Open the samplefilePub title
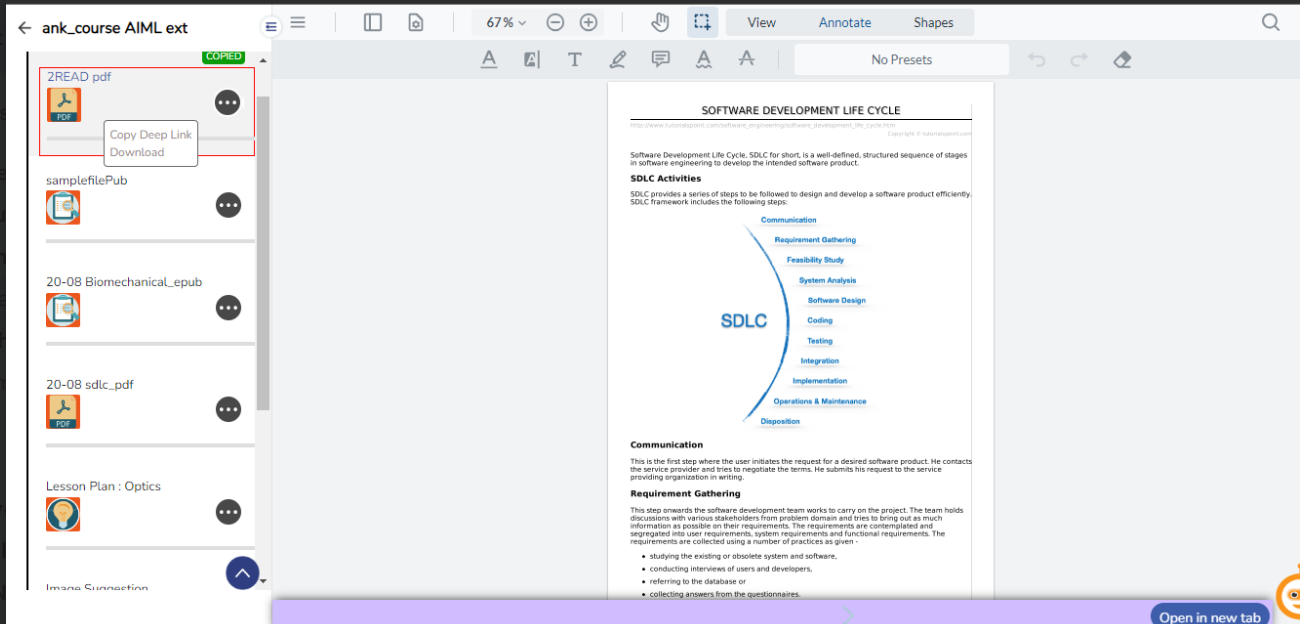The height and width of the screenshot is (624, 1300). pyautogui.click(x=87, y=180)
